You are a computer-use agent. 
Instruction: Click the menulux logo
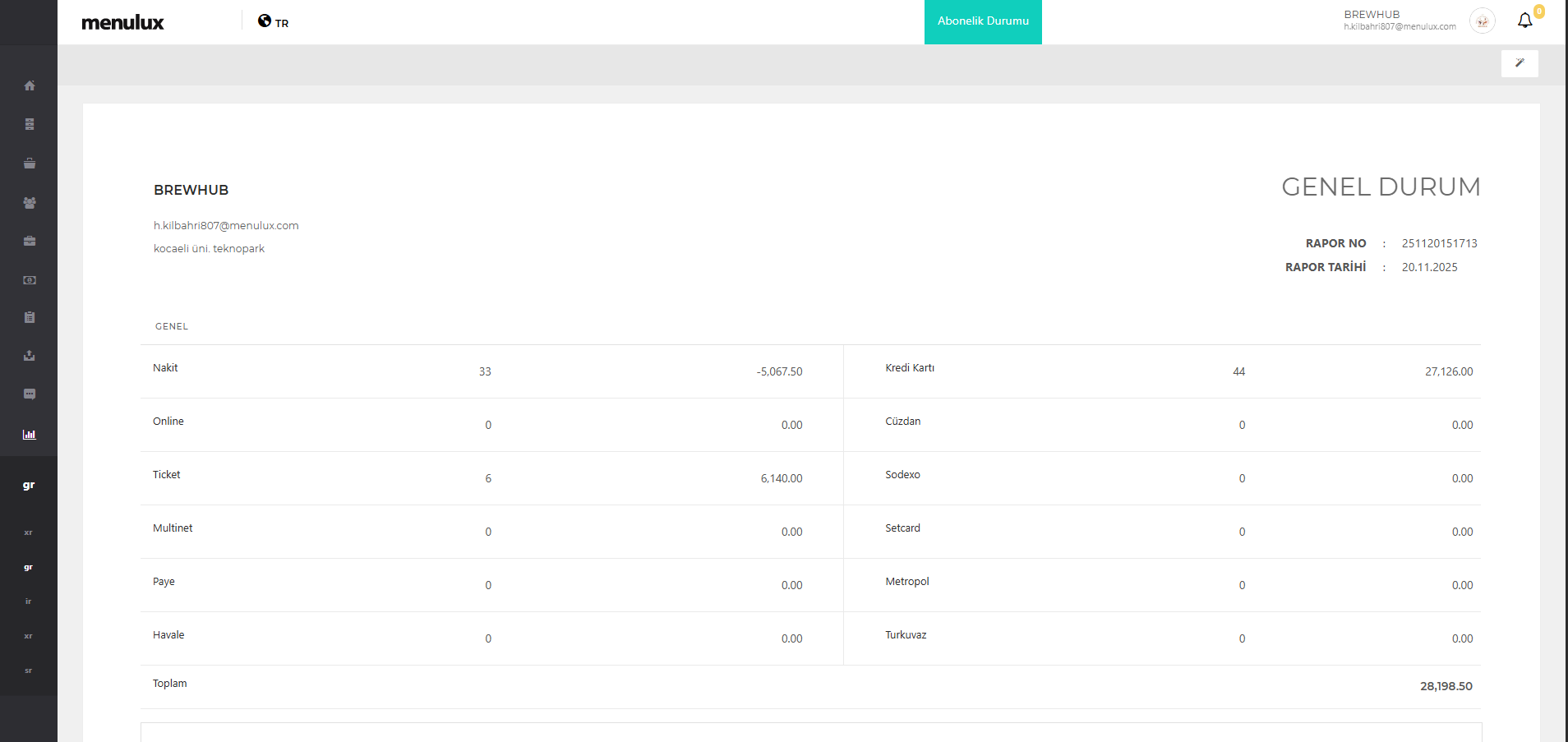click(x=122, y=22)
